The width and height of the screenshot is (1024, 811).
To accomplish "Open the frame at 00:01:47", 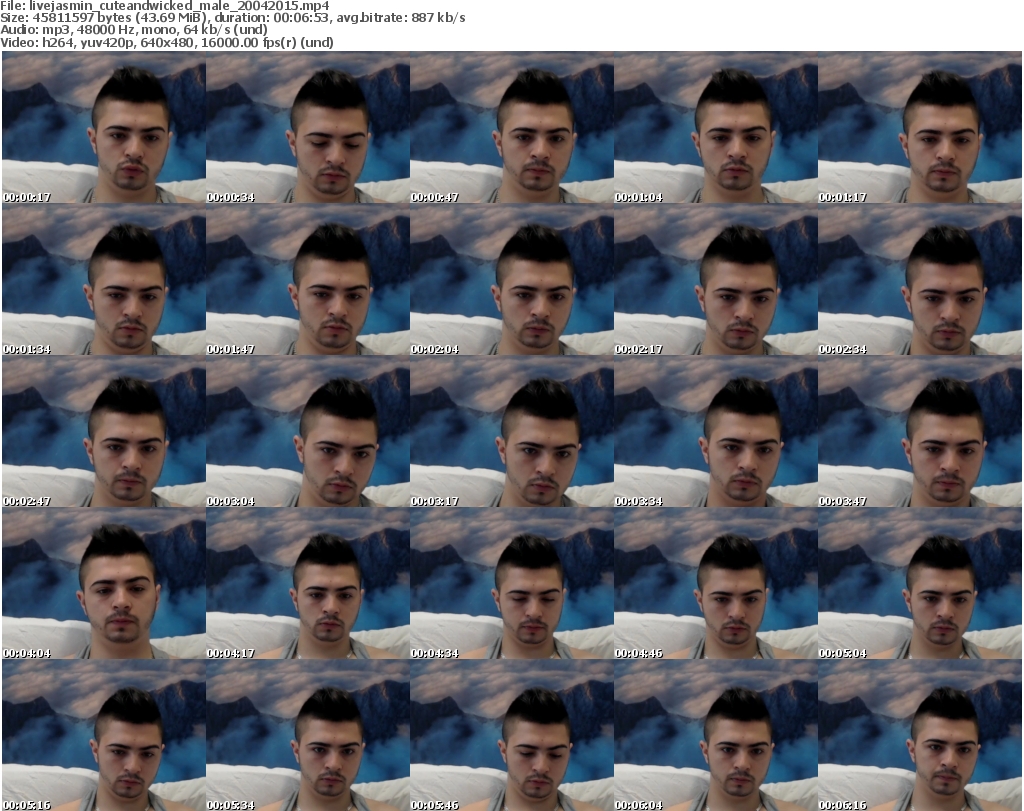I will click(x=308, y=279).
